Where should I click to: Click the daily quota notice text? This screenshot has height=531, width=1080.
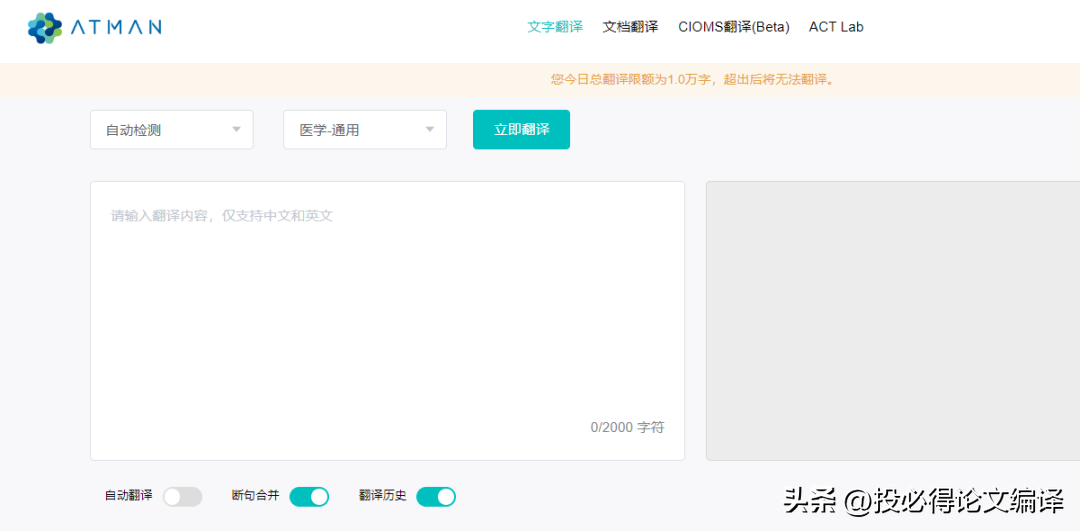tap(694, 80)
